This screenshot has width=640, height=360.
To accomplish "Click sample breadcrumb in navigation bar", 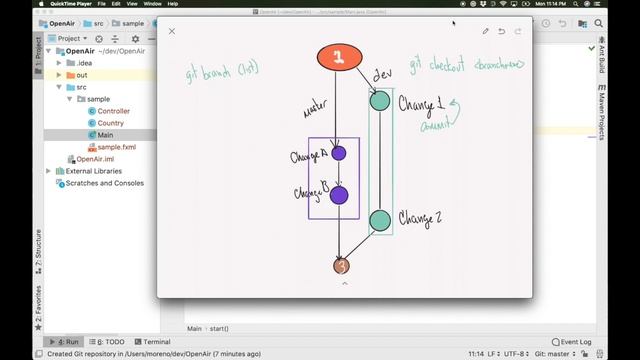I will [x=128, y=24].
